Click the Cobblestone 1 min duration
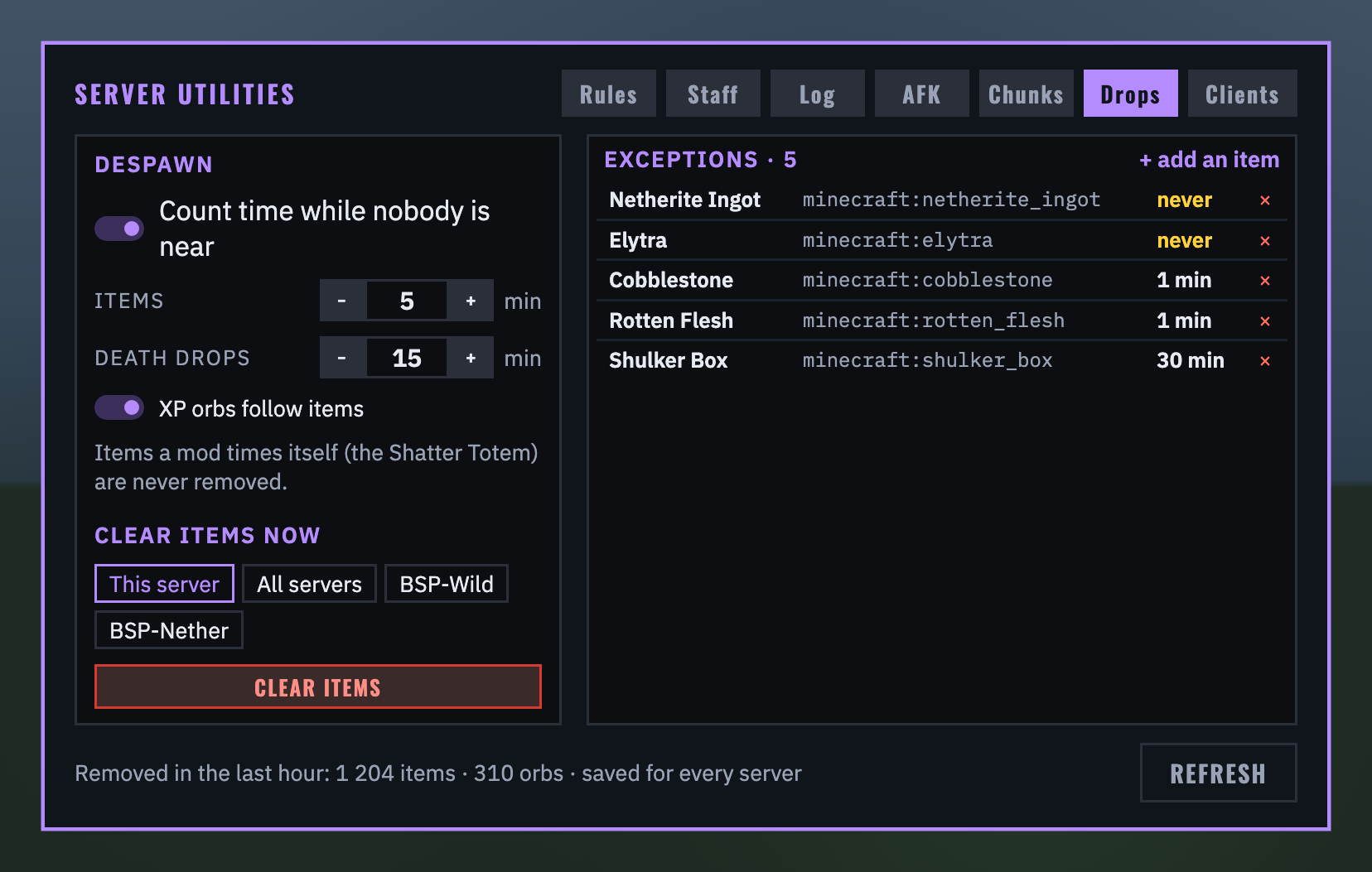 pos(1185,281)
